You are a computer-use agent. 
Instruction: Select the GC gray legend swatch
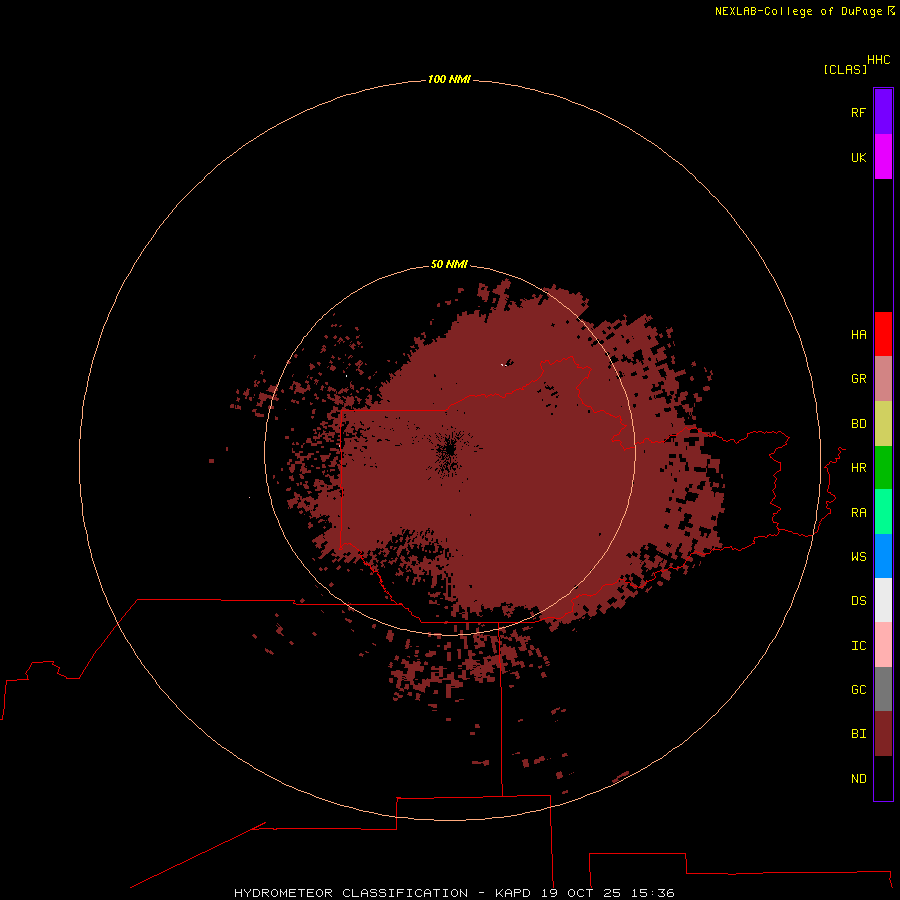point(883,689)
